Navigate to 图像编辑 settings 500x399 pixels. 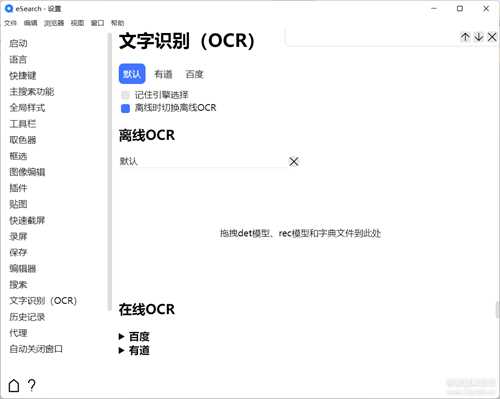pyautogui.click(x=27, y=172)
